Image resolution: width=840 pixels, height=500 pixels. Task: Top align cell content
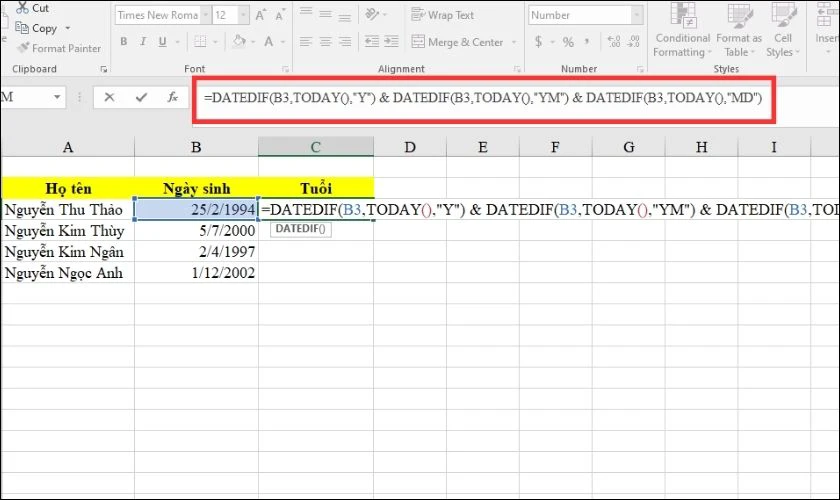click(x=305, y=13)
